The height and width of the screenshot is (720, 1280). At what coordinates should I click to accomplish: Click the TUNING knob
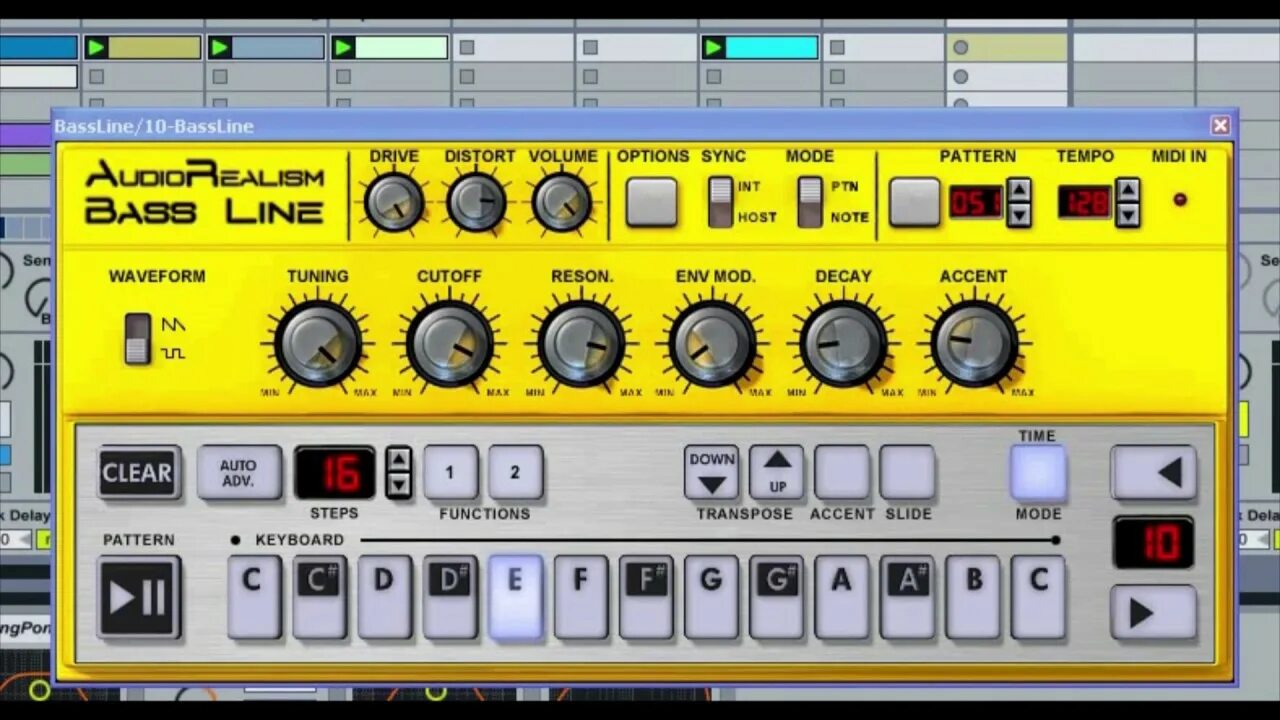click(318, 343)
